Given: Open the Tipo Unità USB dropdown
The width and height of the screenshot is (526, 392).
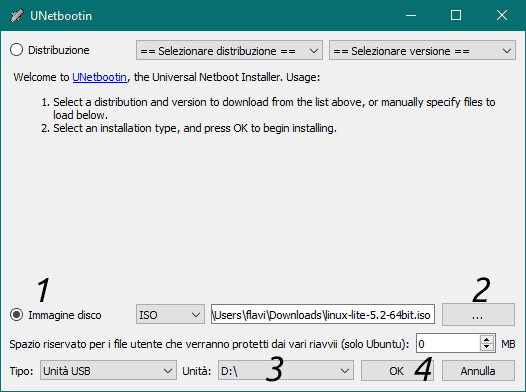Looking at the screenshot, I should pyautogui.click(x=108, y=370).
